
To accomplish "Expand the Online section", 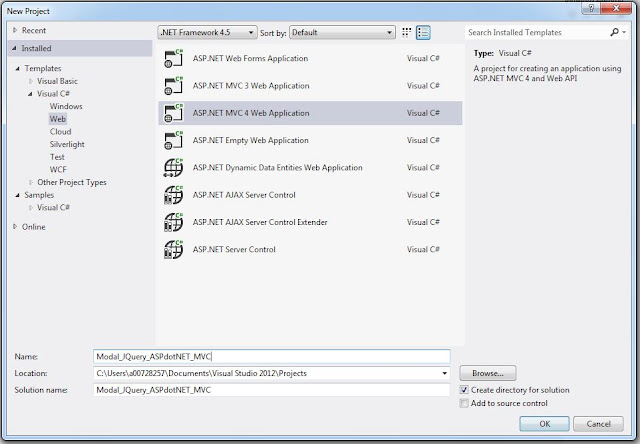I will (x=15, y=226).
